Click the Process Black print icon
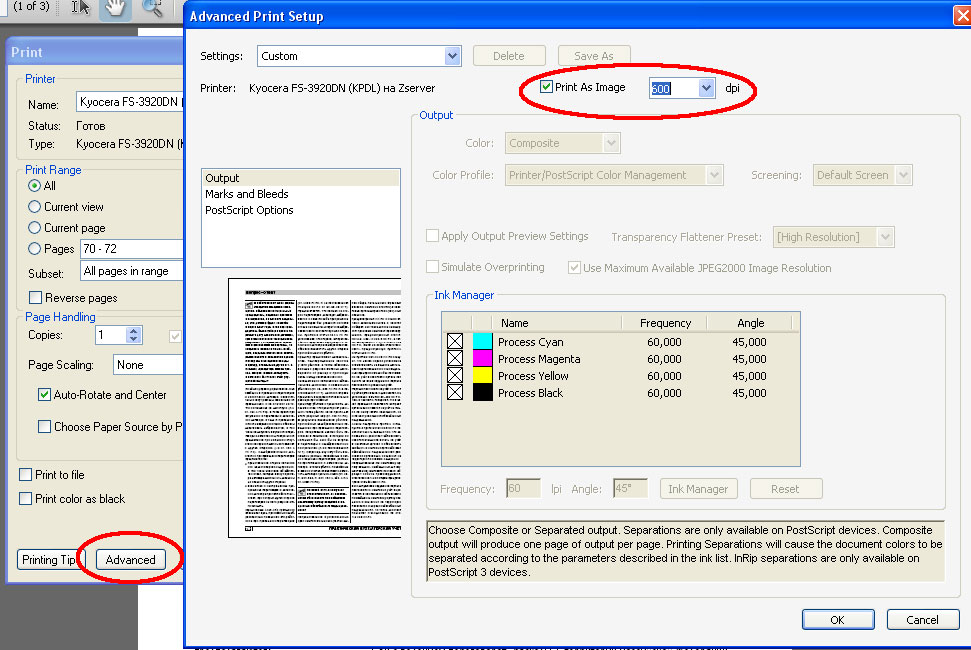This screenshot has height=650, width=971. [455, 393]
